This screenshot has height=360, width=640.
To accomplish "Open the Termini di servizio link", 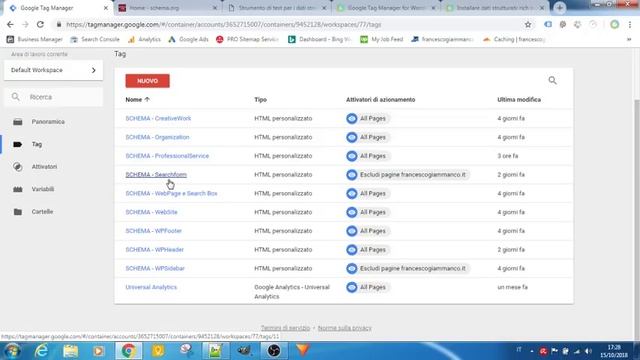I will [x=285, y=328].
